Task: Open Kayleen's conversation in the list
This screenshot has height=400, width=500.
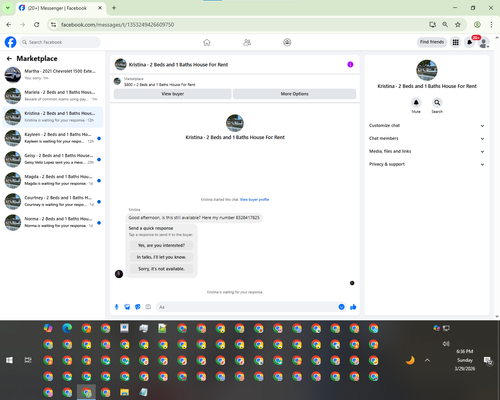Action: [x=53, y=138]
